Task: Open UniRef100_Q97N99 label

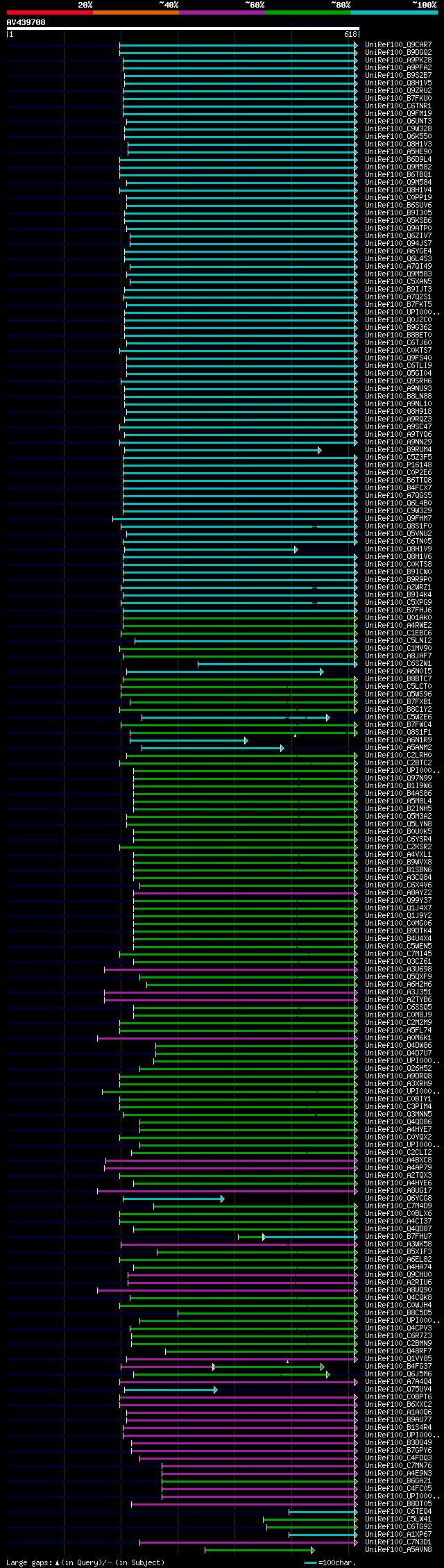Action: click(x=398, y=778)
